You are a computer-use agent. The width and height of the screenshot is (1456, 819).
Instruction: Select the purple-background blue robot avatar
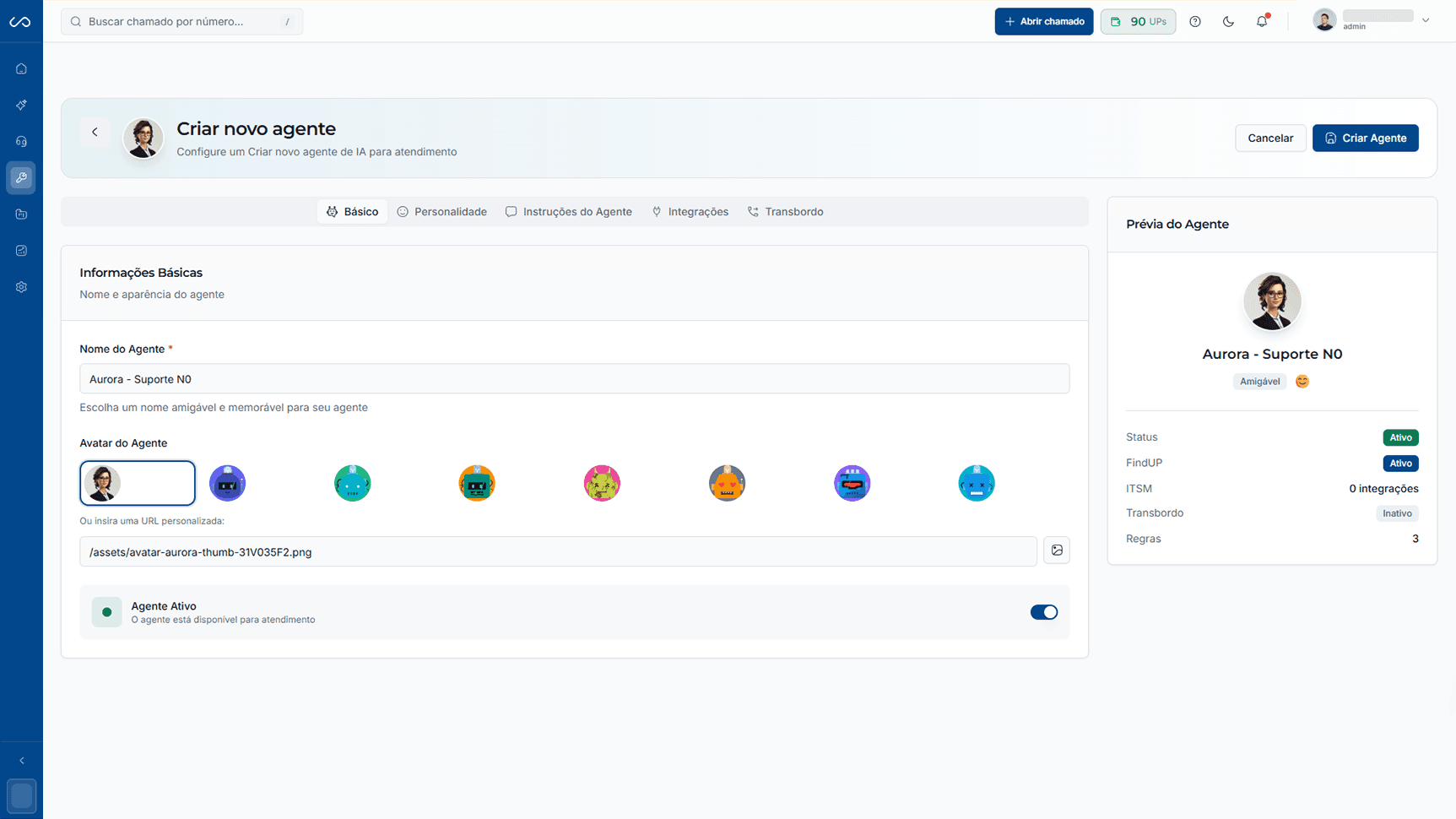852,483
